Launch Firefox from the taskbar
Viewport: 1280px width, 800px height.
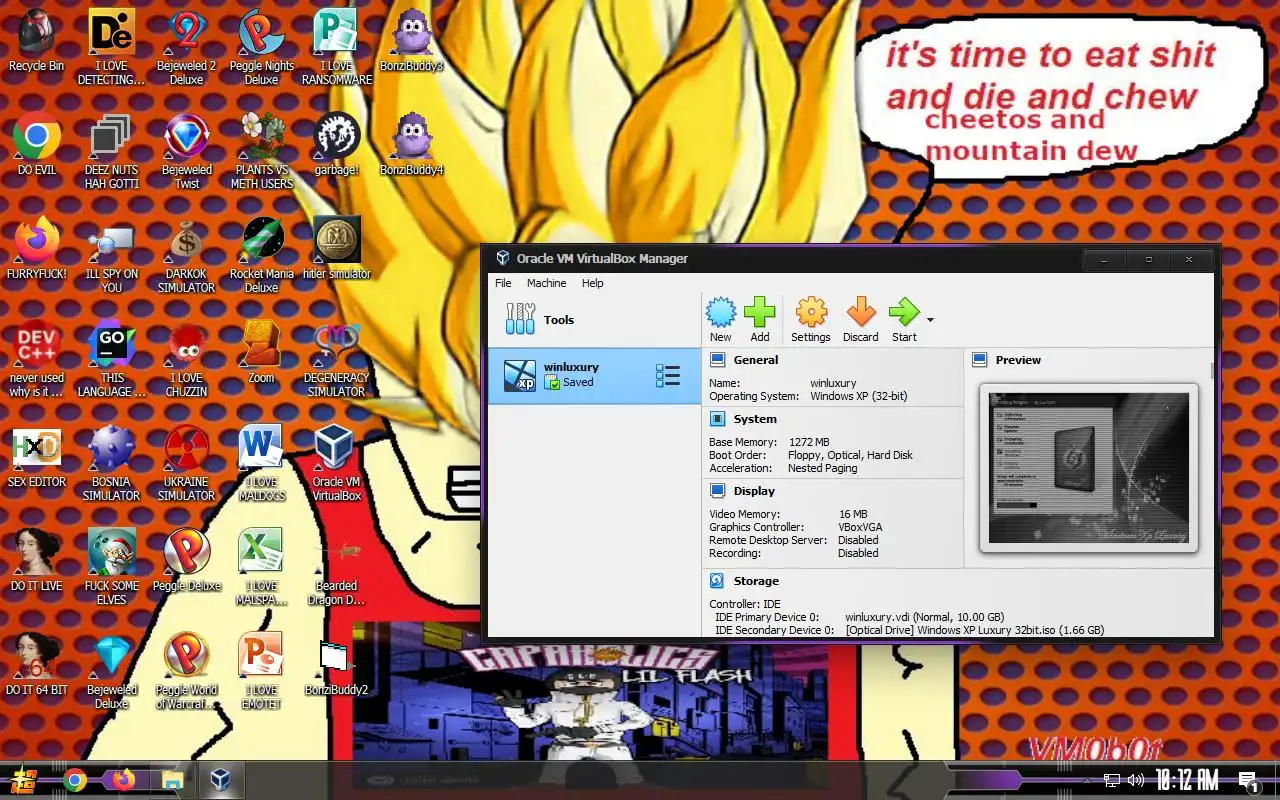pyautogui.click(x=123, y=781)
